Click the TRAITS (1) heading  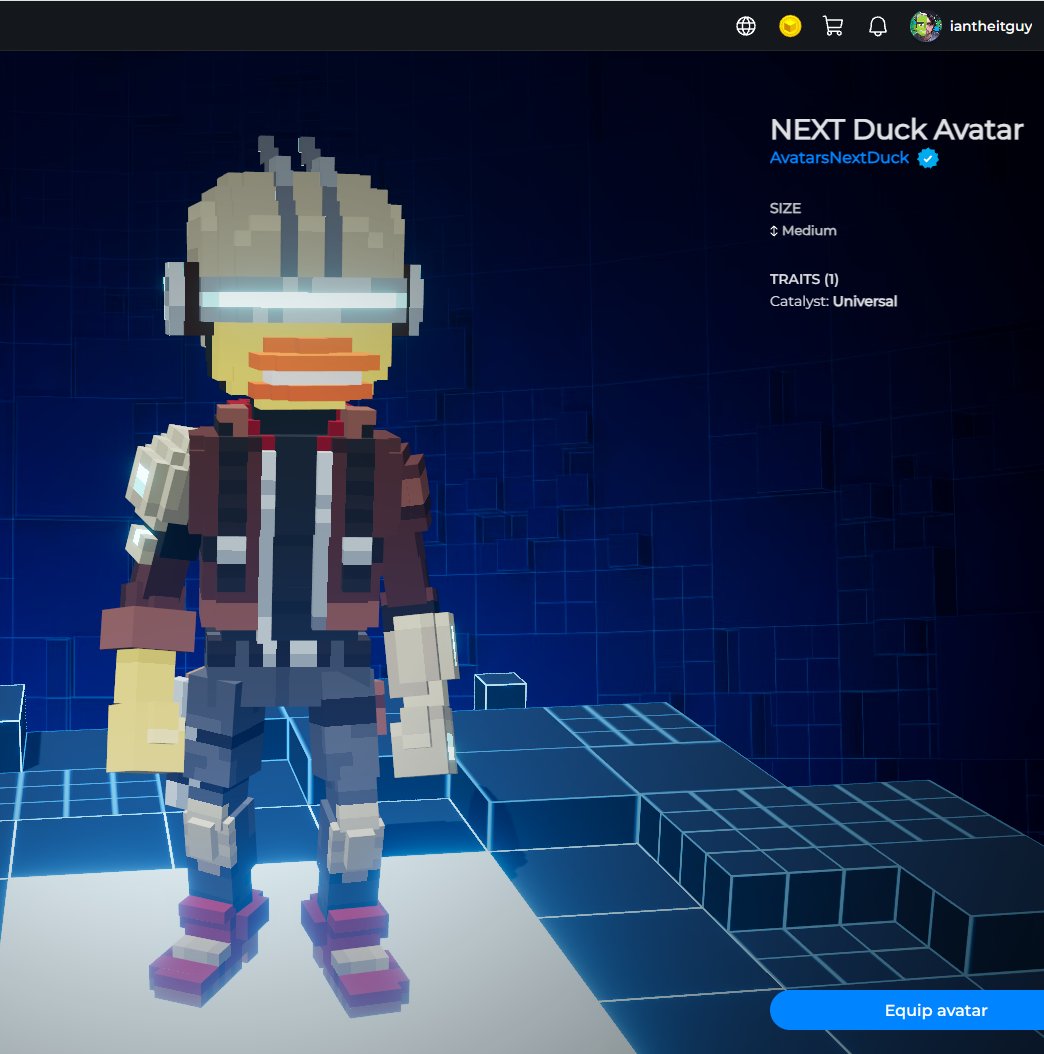click(x=804, y=279)
